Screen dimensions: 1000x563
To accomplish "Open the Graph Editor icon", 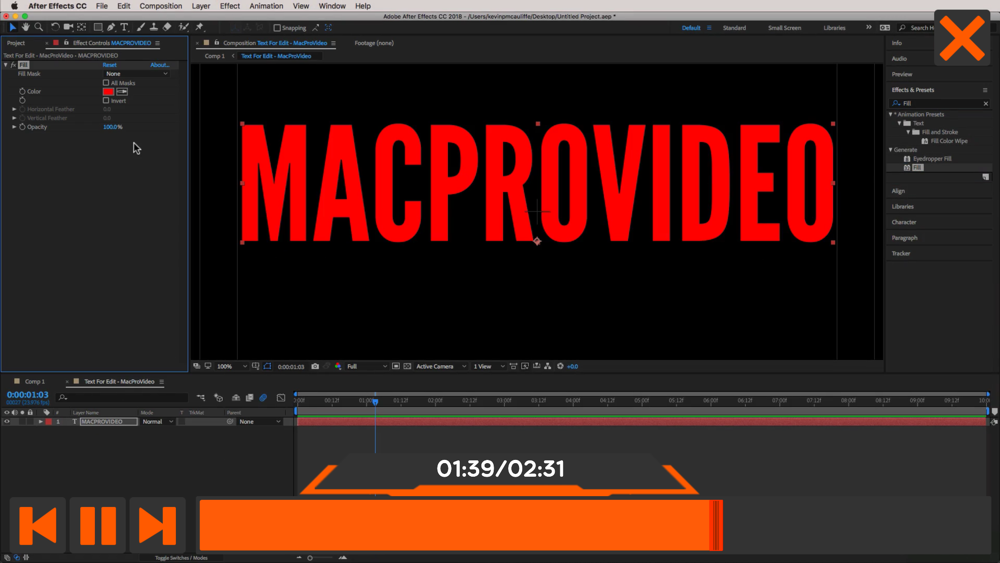I will pyautogui.click(x=281, y=398).
